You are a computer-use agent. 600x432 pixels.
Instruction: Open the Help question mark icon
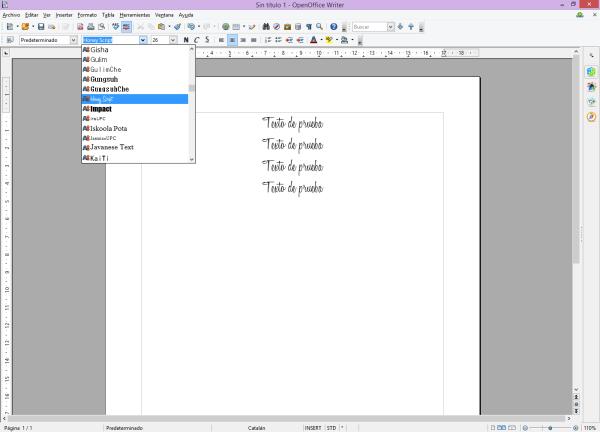(x=333, y=27)
